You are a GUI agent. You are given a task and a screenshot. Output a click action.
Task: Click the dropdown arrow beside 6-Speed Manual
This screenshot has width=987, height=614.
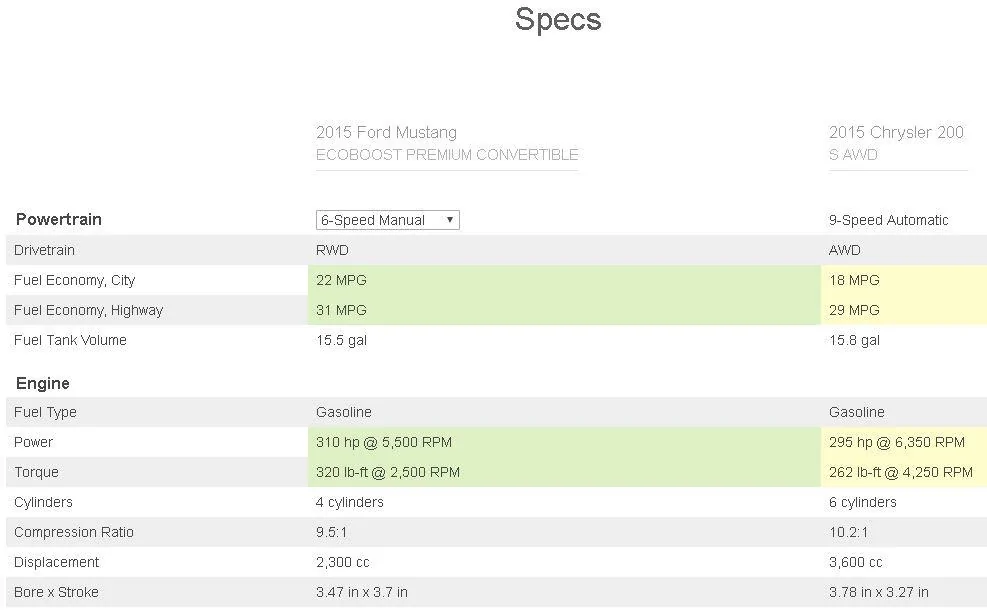(449, 220)
